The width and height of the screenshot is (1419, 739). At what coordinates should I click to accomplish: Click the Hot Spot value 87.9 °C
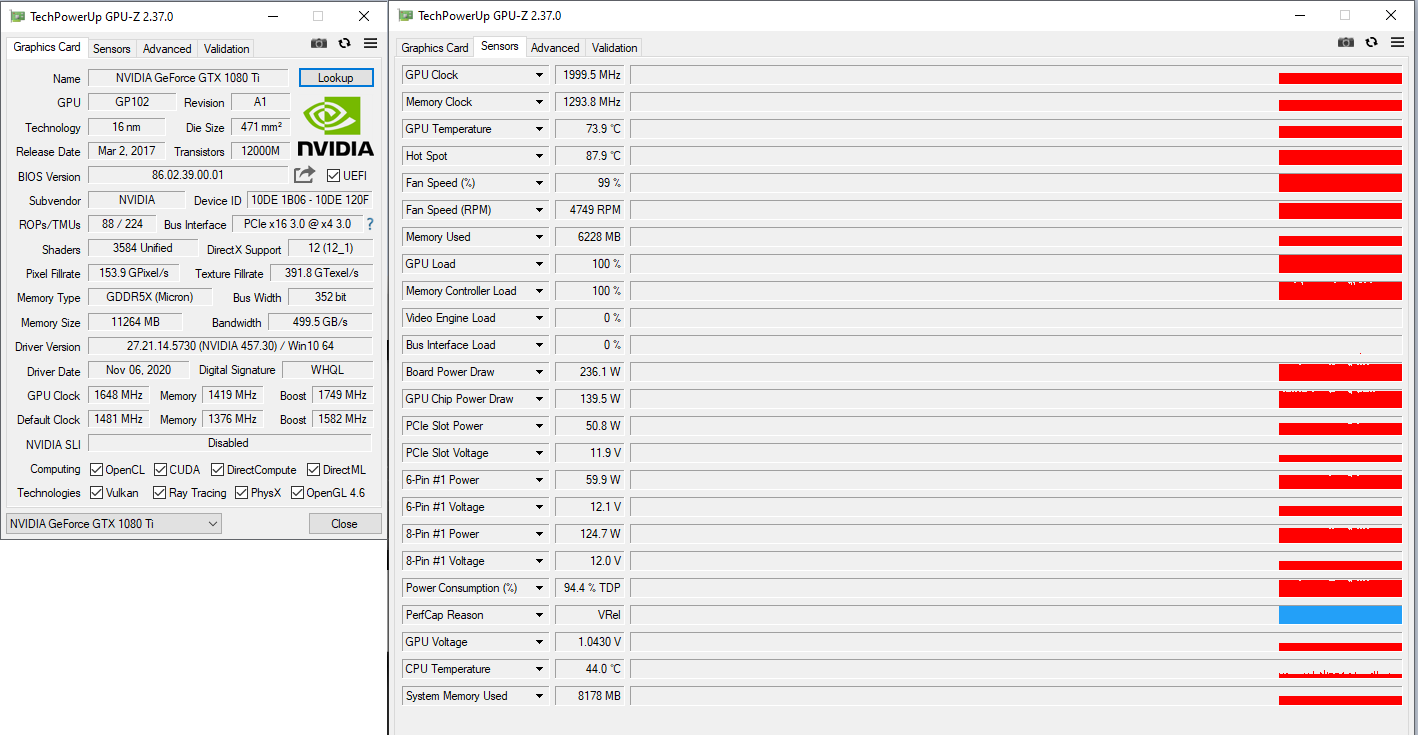[x=590, y=156]
